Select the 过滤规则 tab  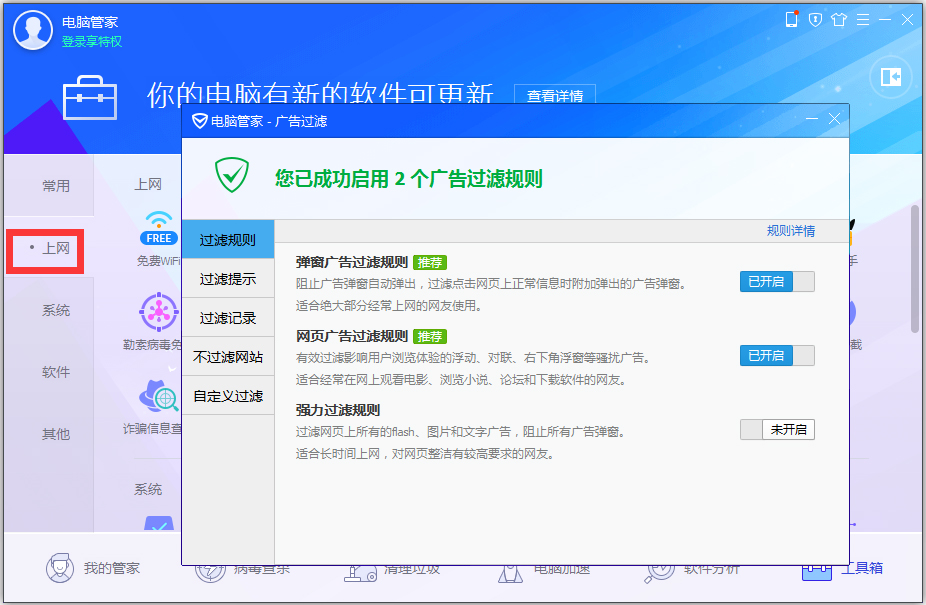(x=228, y=239)
